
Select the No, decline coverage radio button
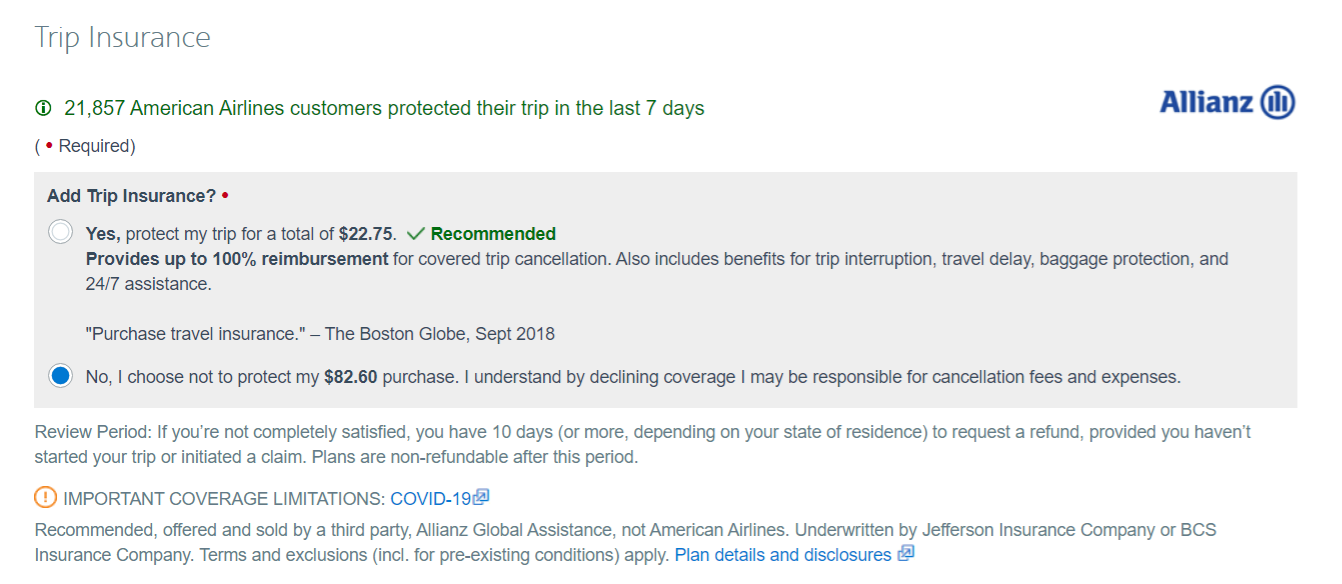click(x=61, y=377)
